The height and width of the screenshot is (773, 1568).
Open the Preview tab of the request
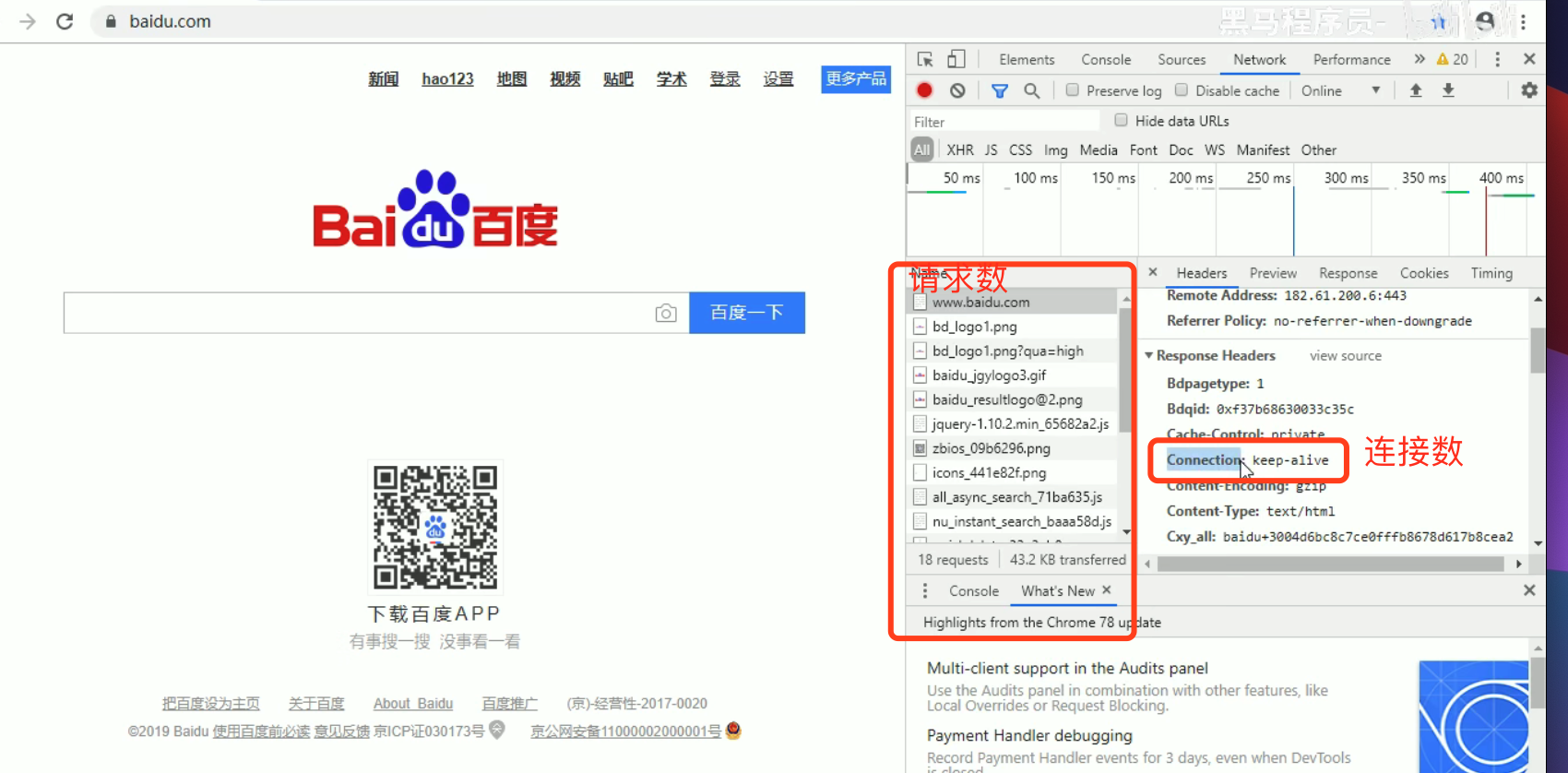[x=1273, y=273]
